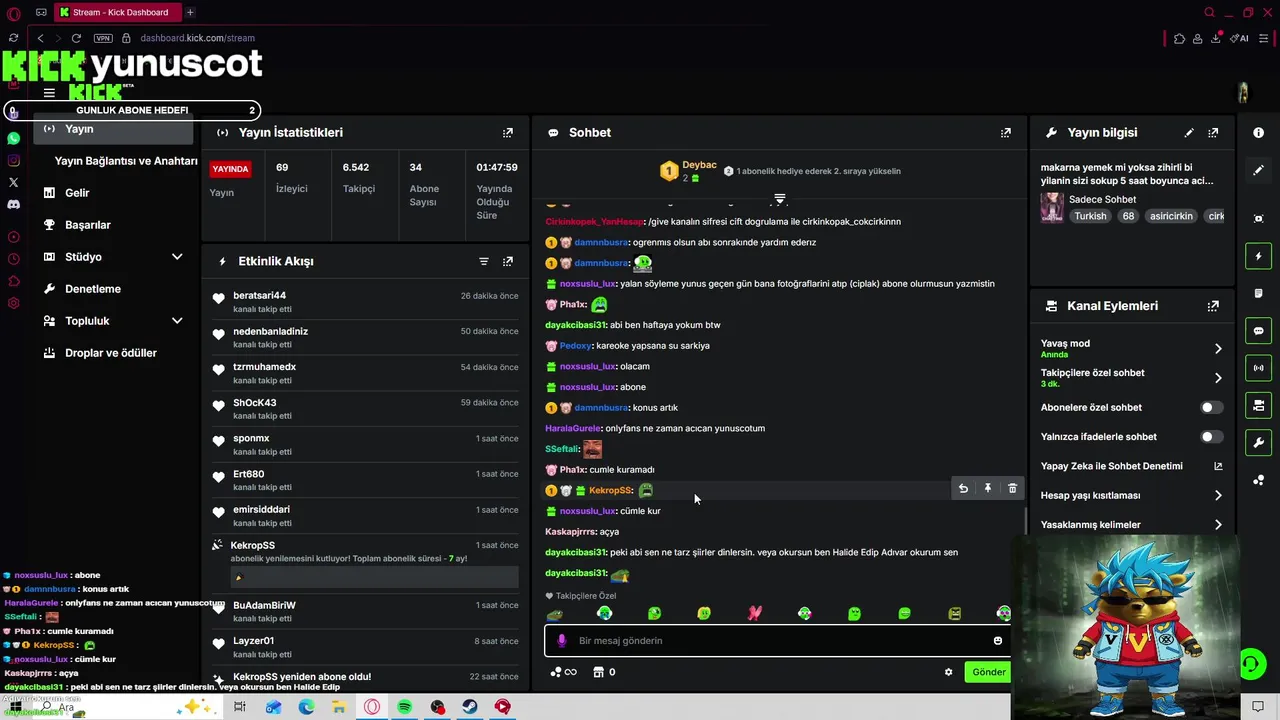The width and height of the screenshot is (1280, 720).
Task: Open Spotify from the taskbar
Action: point(404,707)
